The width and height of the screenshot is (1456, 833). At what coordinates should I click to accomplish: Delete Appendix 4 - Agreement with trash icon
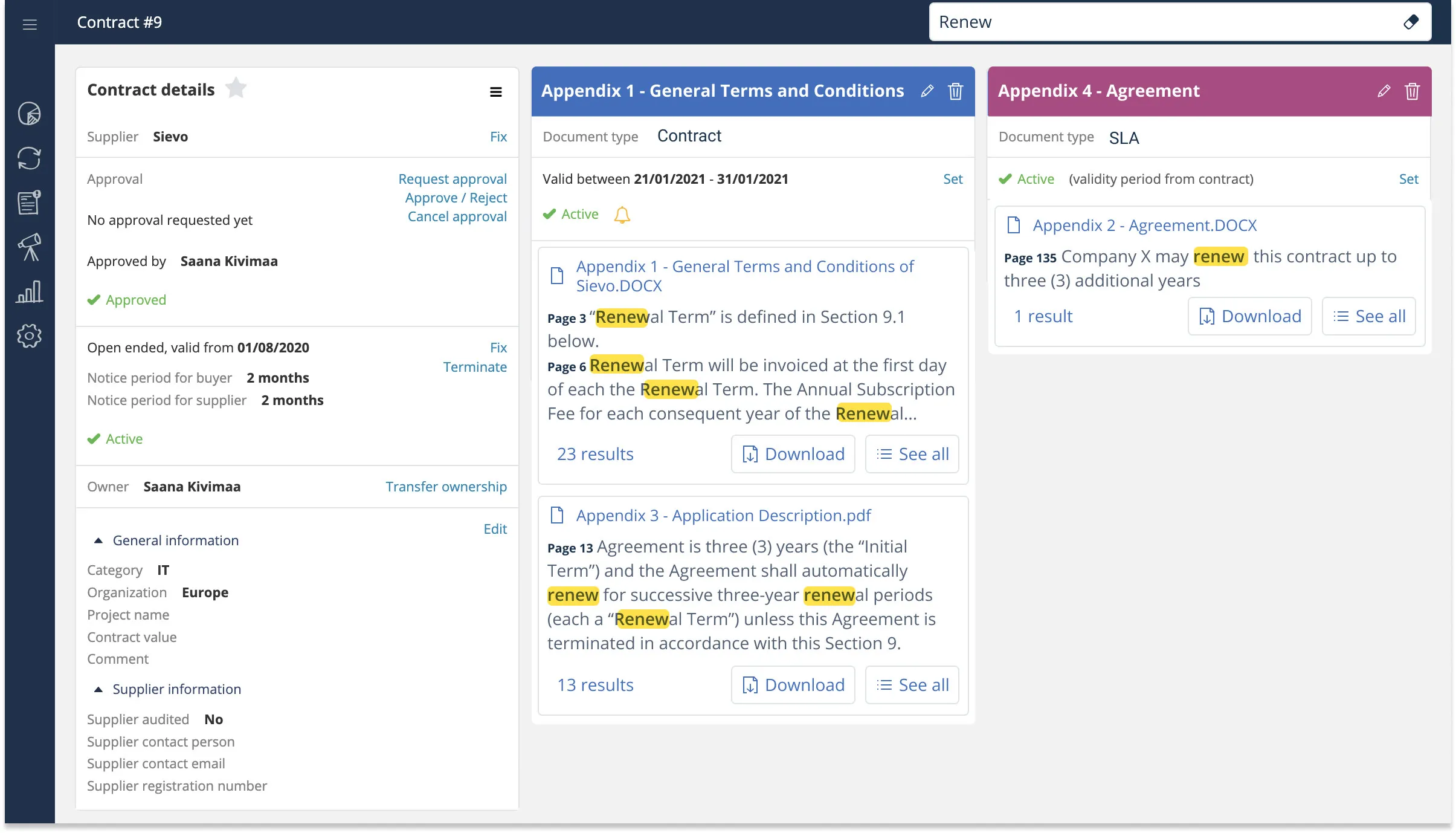pos(1412,91)
